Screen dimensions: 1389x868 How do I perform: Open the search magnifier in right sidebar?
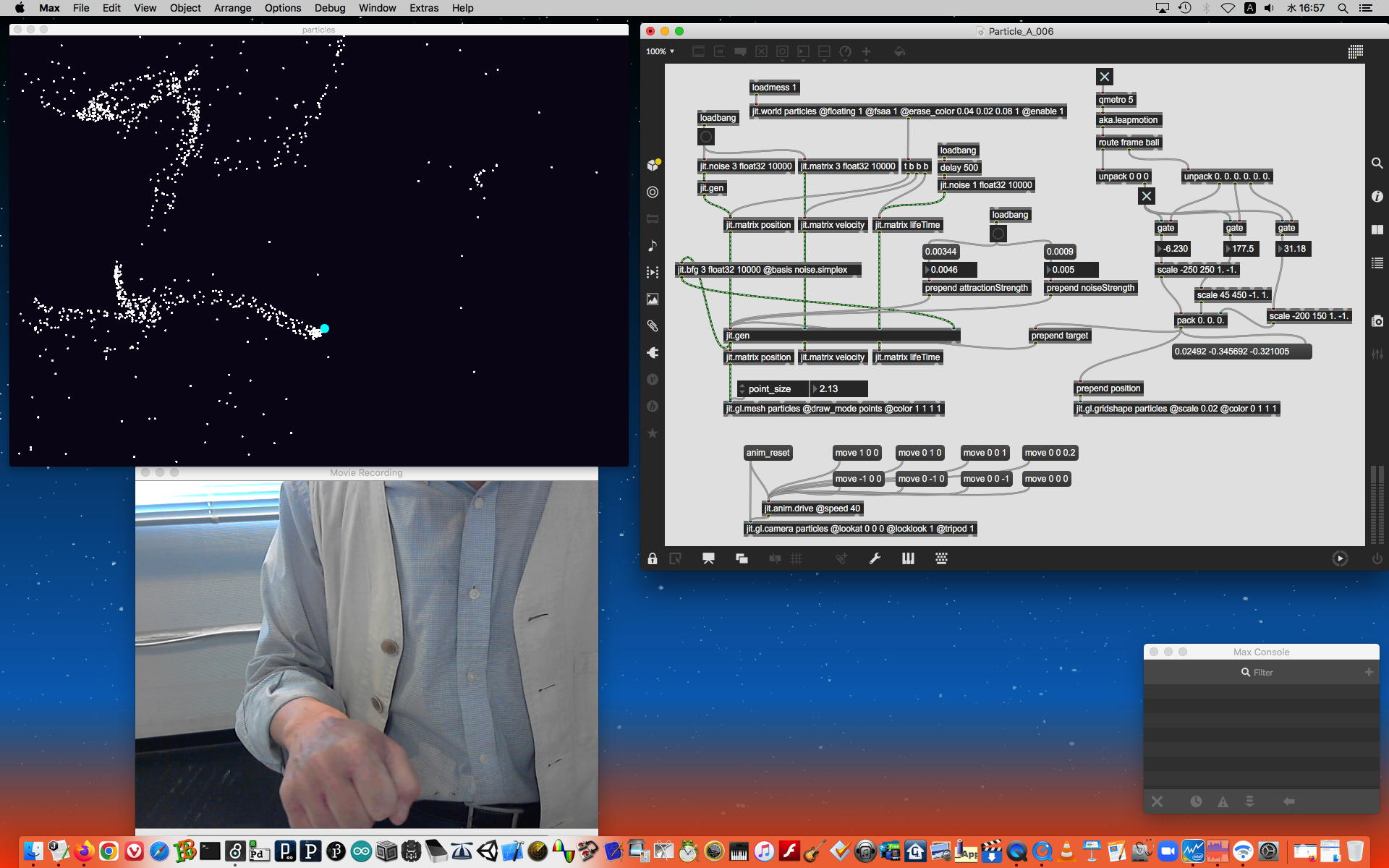[1377, 163]
